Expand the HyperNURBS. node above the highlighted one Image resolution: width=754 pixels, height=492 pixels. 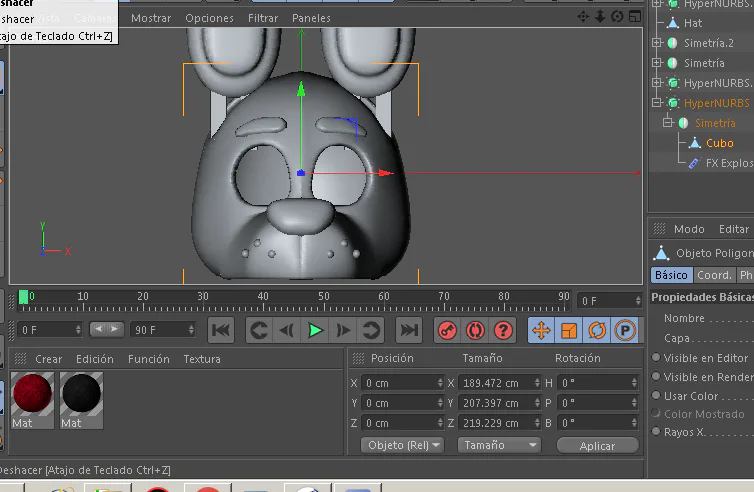[x=656, y=82]
